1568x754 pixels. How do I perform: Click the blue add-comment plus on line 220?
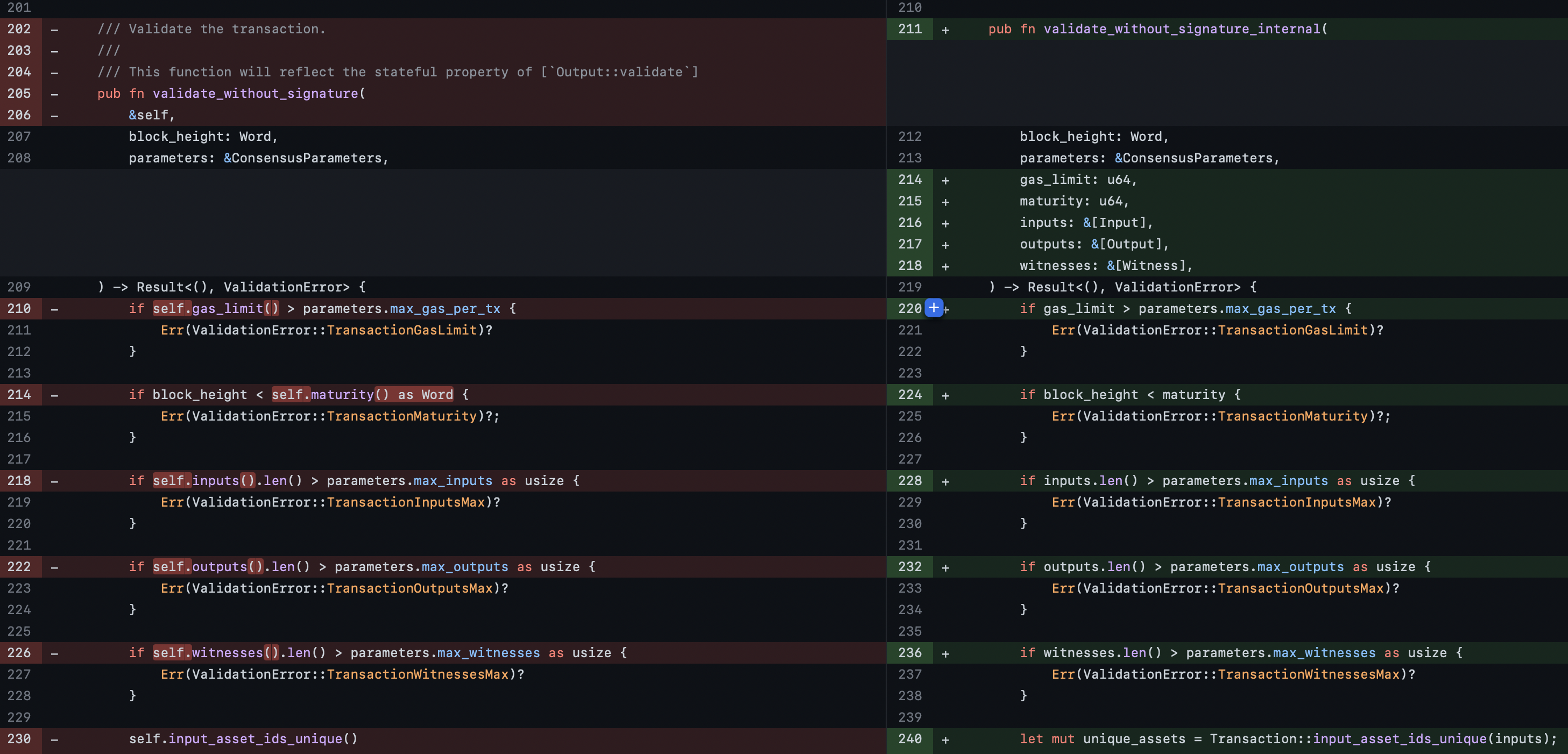934,308
